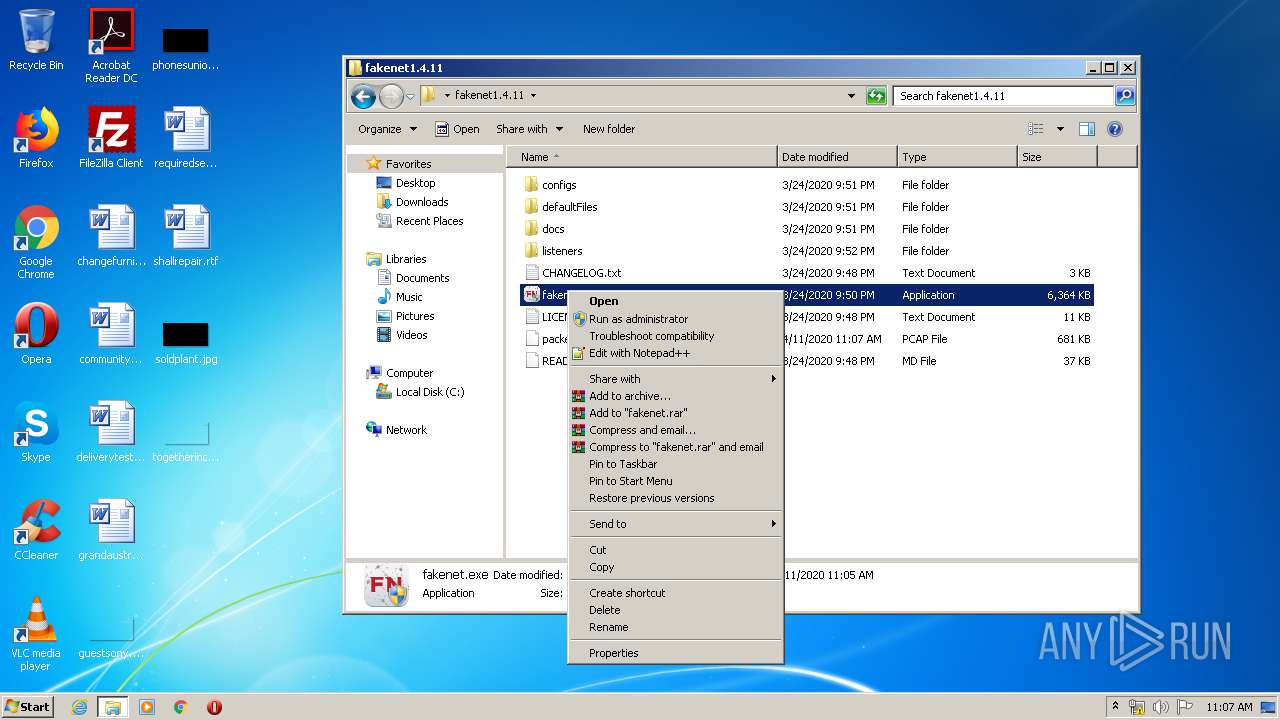This screenshot has height=720, width=1280.
Task: Select Delete from context menu
Action: (x=675, y=610)
